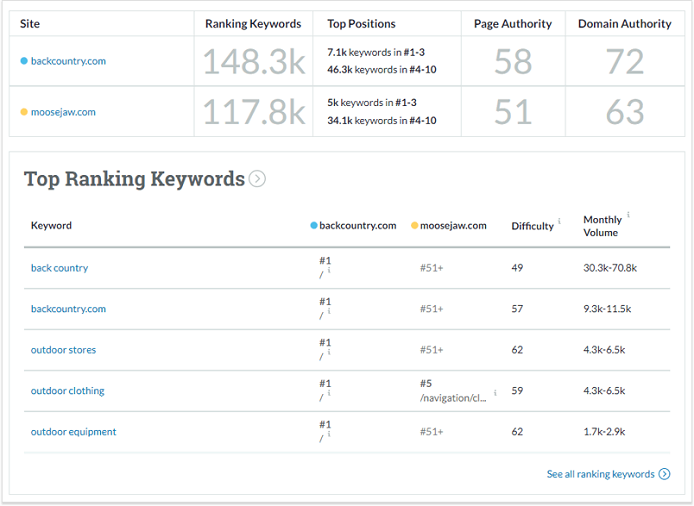Click info icon in 'backcountry.com' keyword ranking row
The image size is (694, 506).
tap(329, 311)
